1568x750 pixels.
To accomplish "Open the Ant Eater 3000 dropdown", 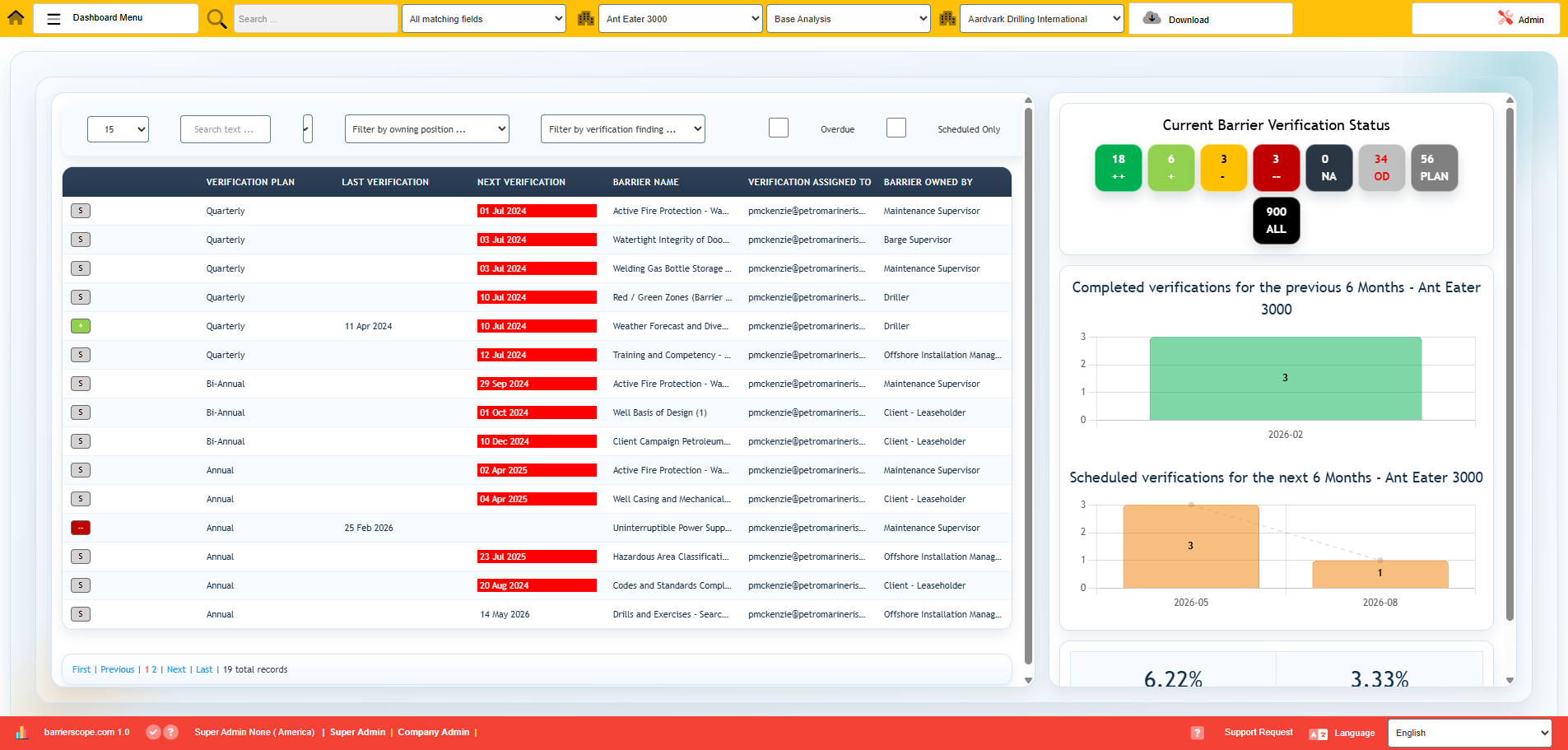I will [x=682, y=19].
